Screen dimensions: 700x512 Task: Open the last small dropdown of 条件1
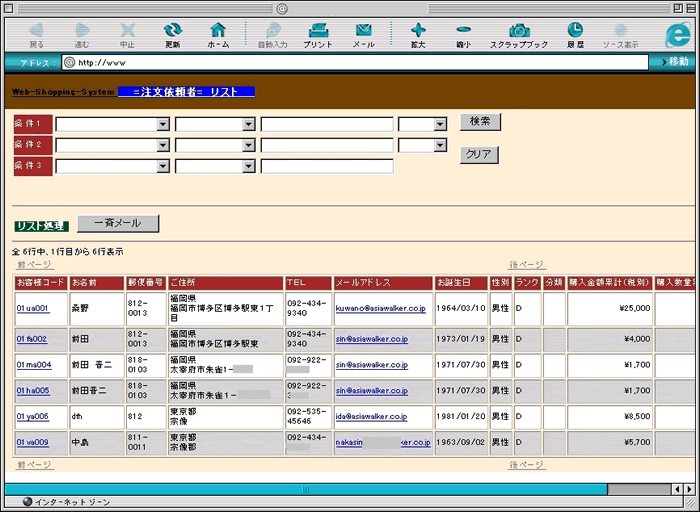(x=422, y=124)
